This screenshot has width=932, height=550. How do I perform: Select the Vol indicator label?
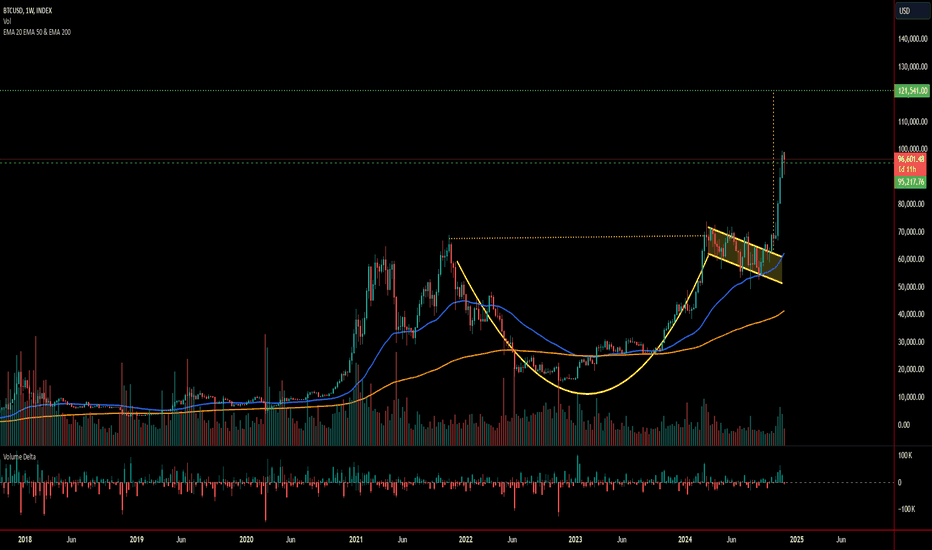point(7,21)
